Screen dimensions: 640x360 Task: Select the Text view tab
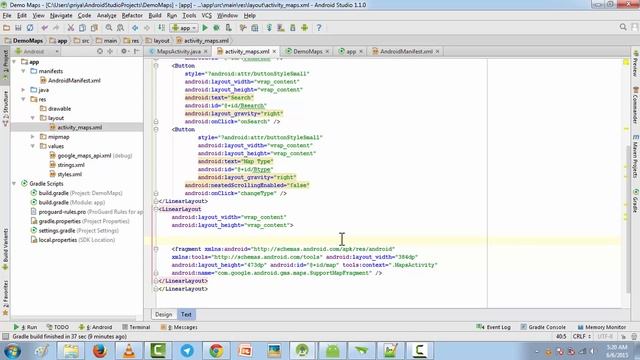(186, 314)
